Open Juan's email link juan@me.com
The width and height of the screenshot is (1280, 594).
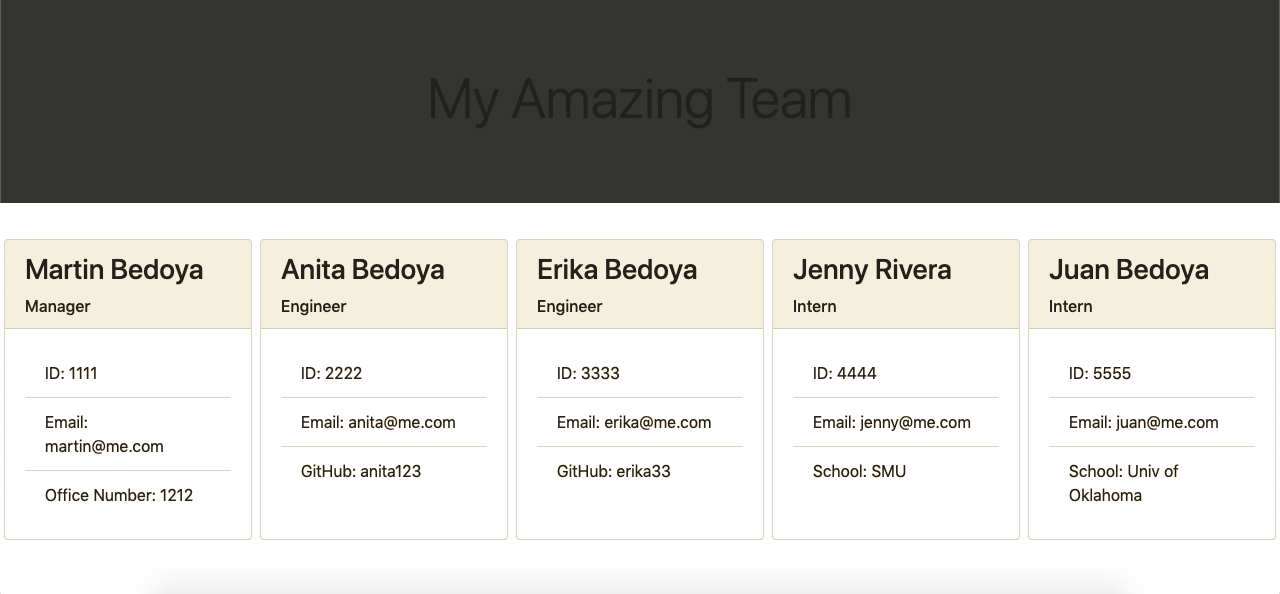pyautogui.click(x=1167, y=422)
